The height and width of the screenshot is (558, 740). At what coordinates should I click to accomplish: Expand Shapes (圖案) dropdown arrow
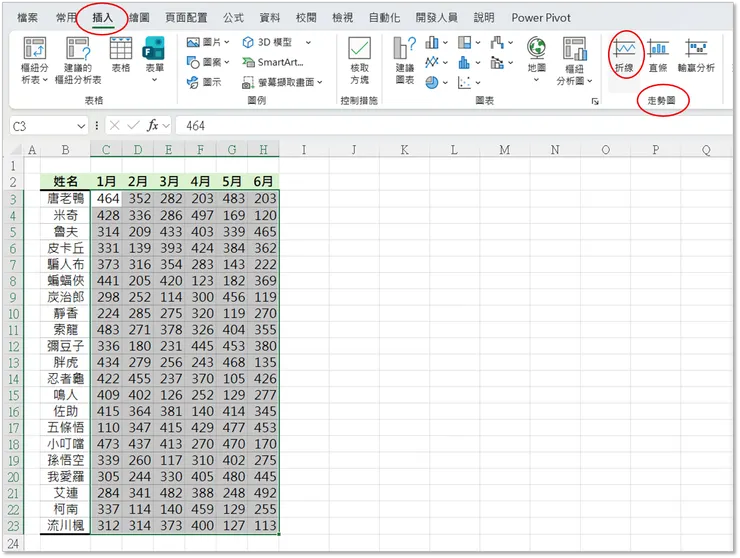point(227,62)
